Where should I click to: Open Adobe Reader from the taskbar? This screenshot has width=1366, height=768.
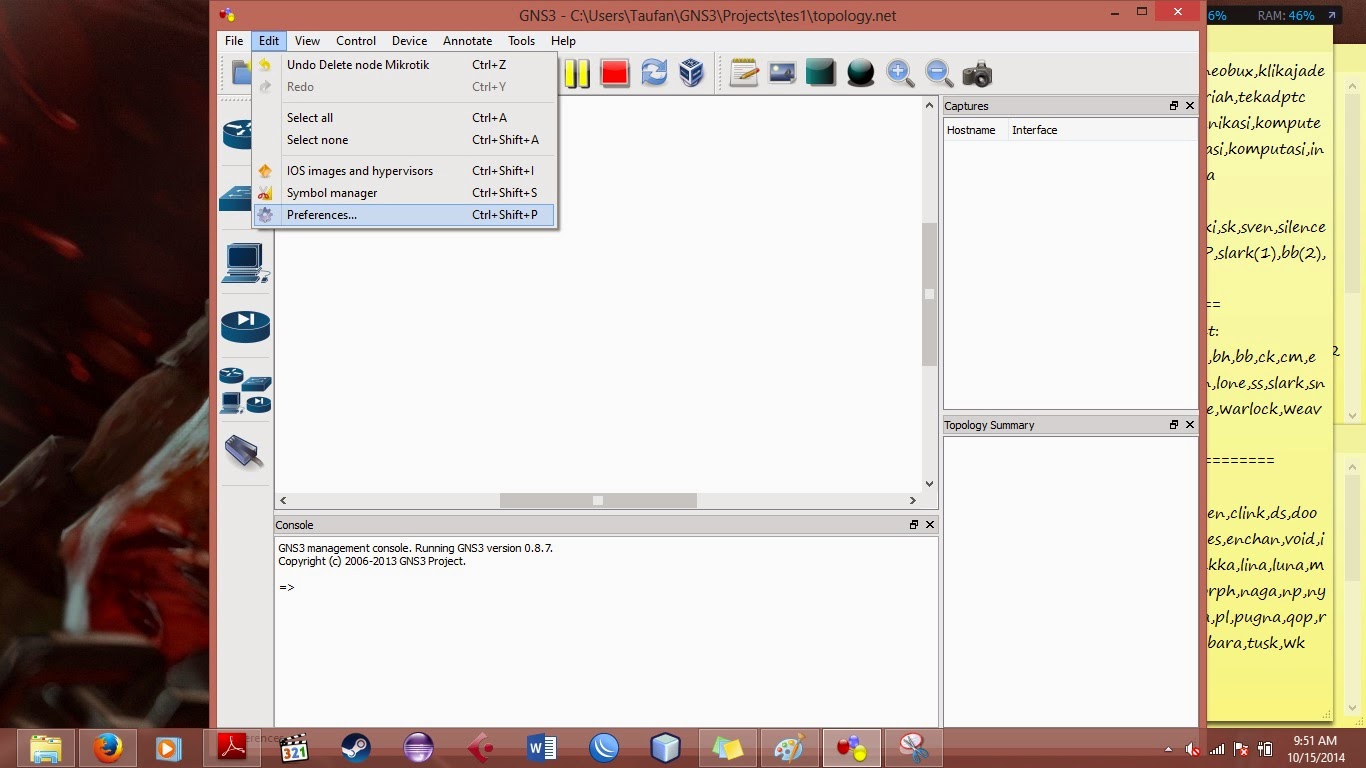click(x=233, y=748)
